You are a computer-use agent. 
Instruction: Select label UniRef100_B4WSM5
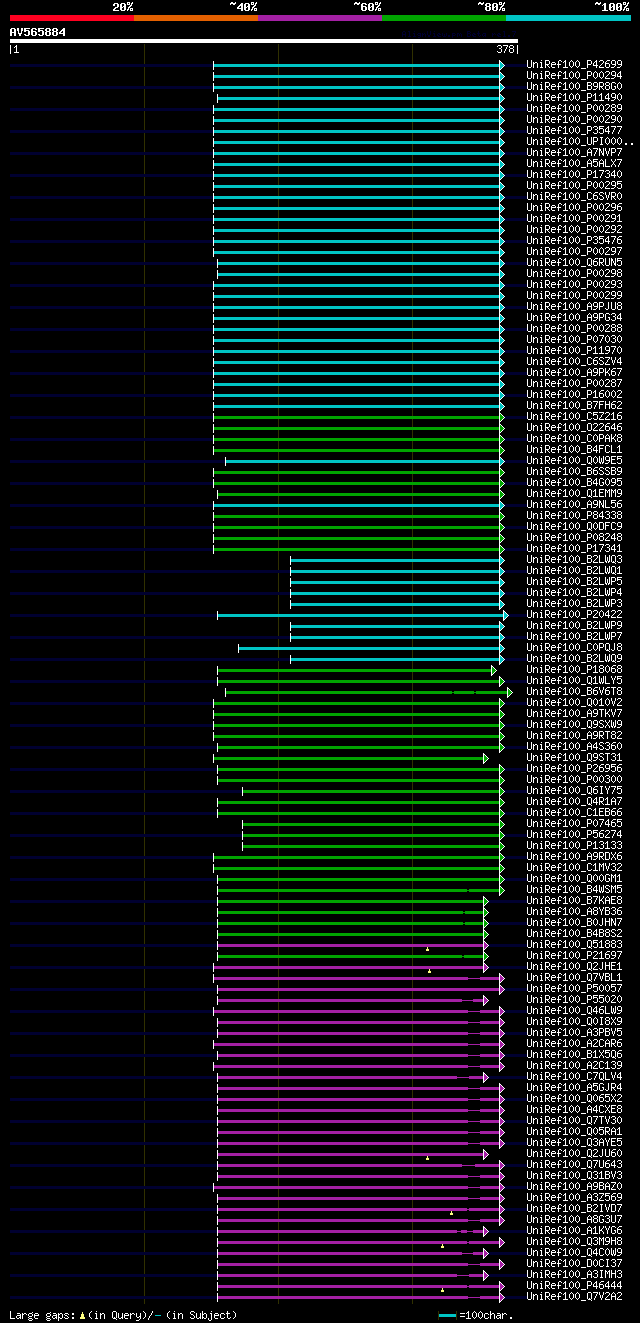coord(574,889)
